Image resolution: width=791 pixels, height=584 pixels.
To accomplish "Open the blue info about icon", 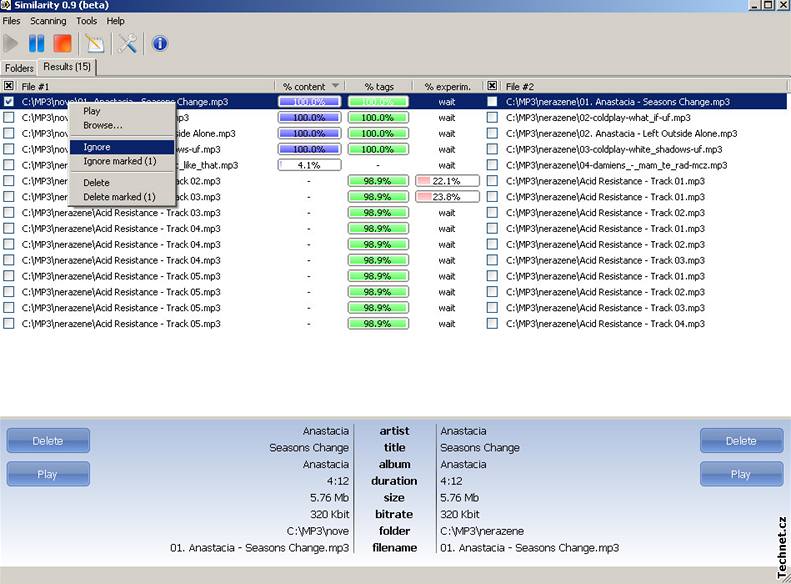I will 159,43.
